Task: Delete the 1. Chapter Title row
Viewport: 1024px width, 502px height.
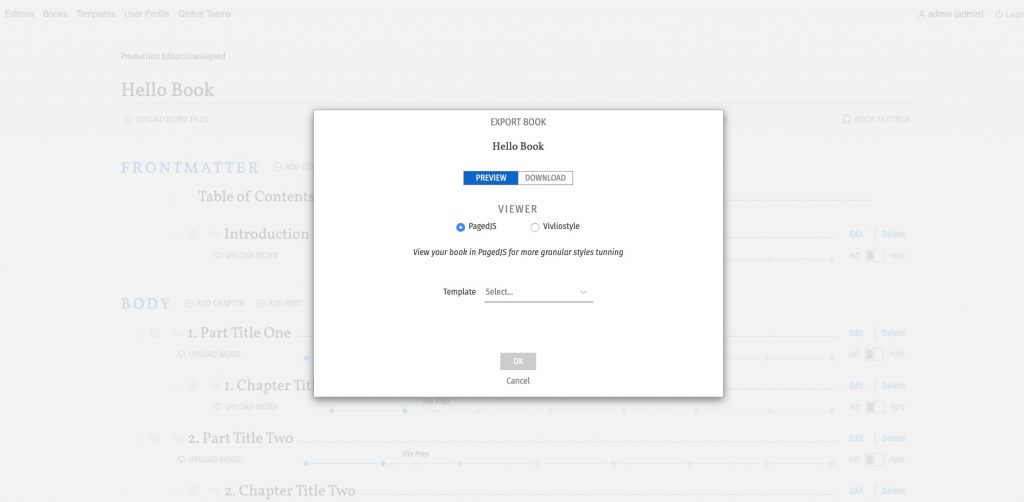Action: (x=893, y=386)
